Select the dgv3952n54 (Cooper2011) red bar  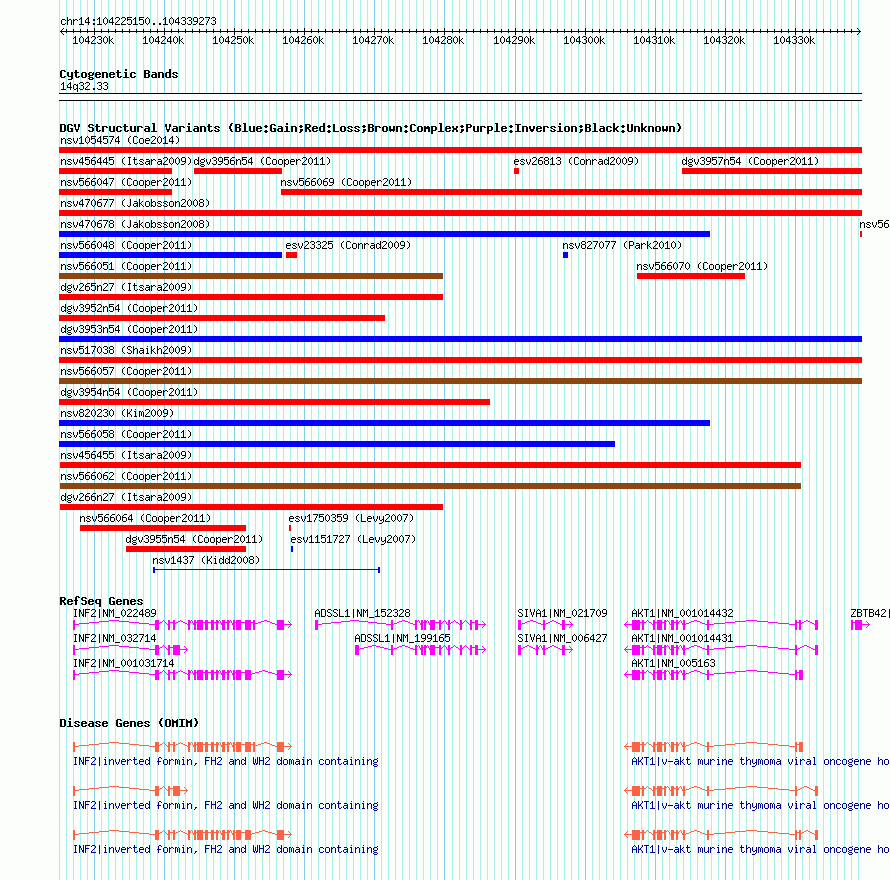222,318
